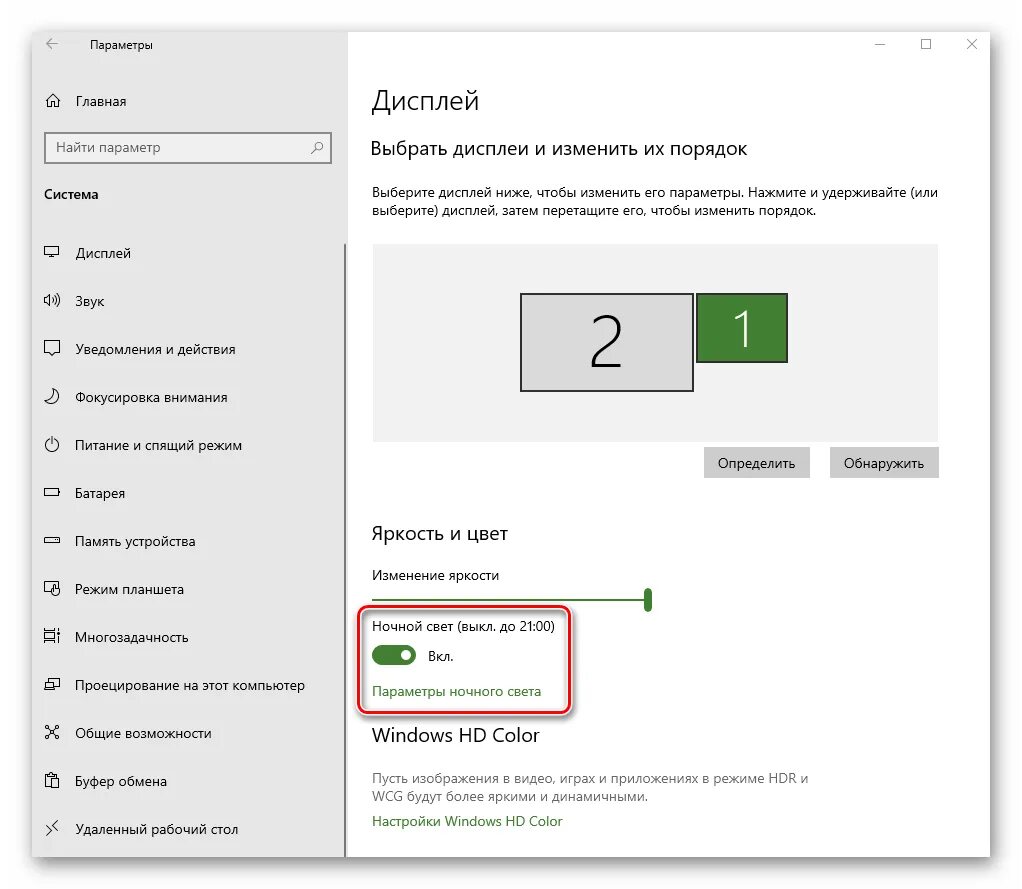This screenshot has height=889, width=1022.
Task: Select Дисплей label in sidebar
Action: (x=103, y=253)
